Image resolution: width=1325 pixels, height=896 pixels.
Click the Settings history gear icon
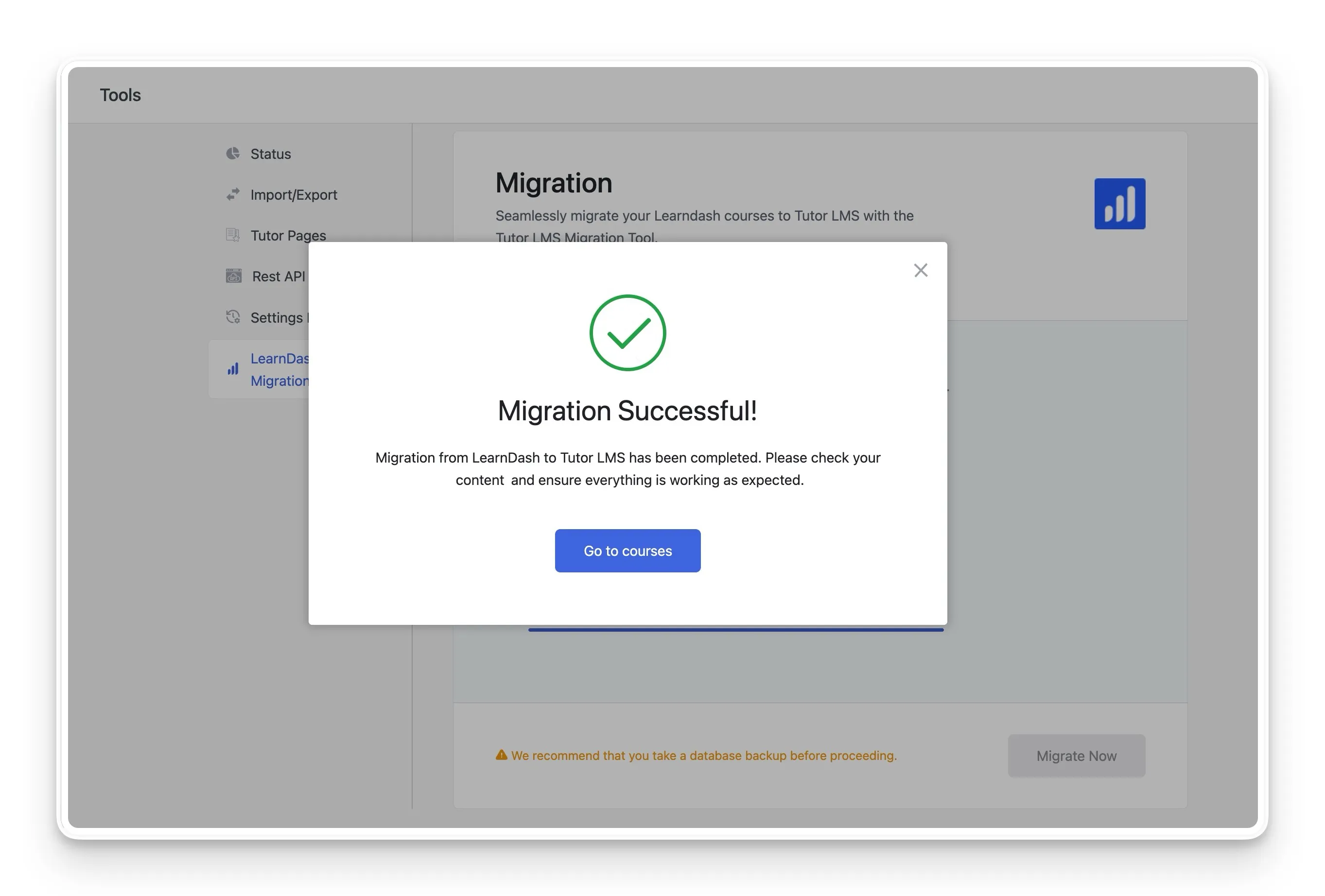coord(233,317)
